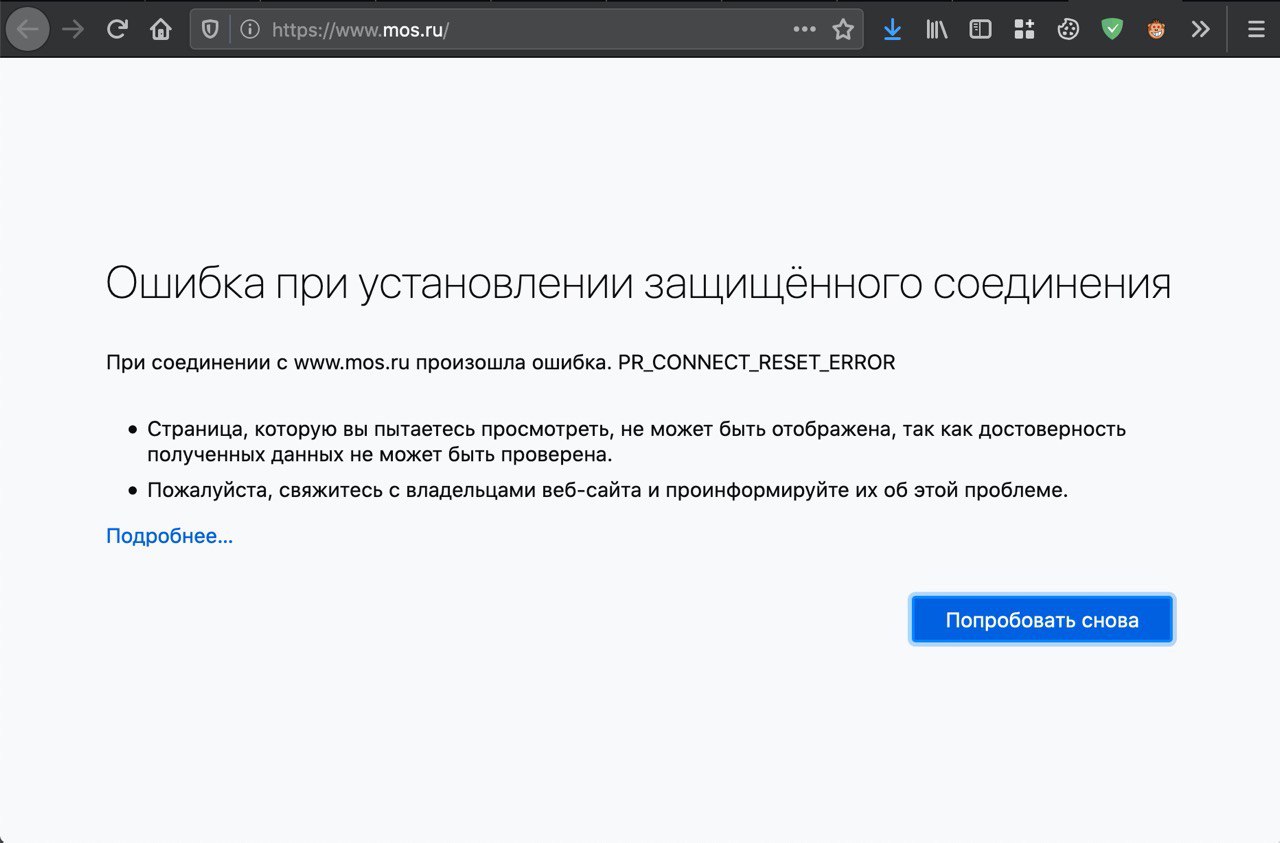1280x843 pixels.
Task: Open tracking protection shield in address bar
Action: click(210, 29)
